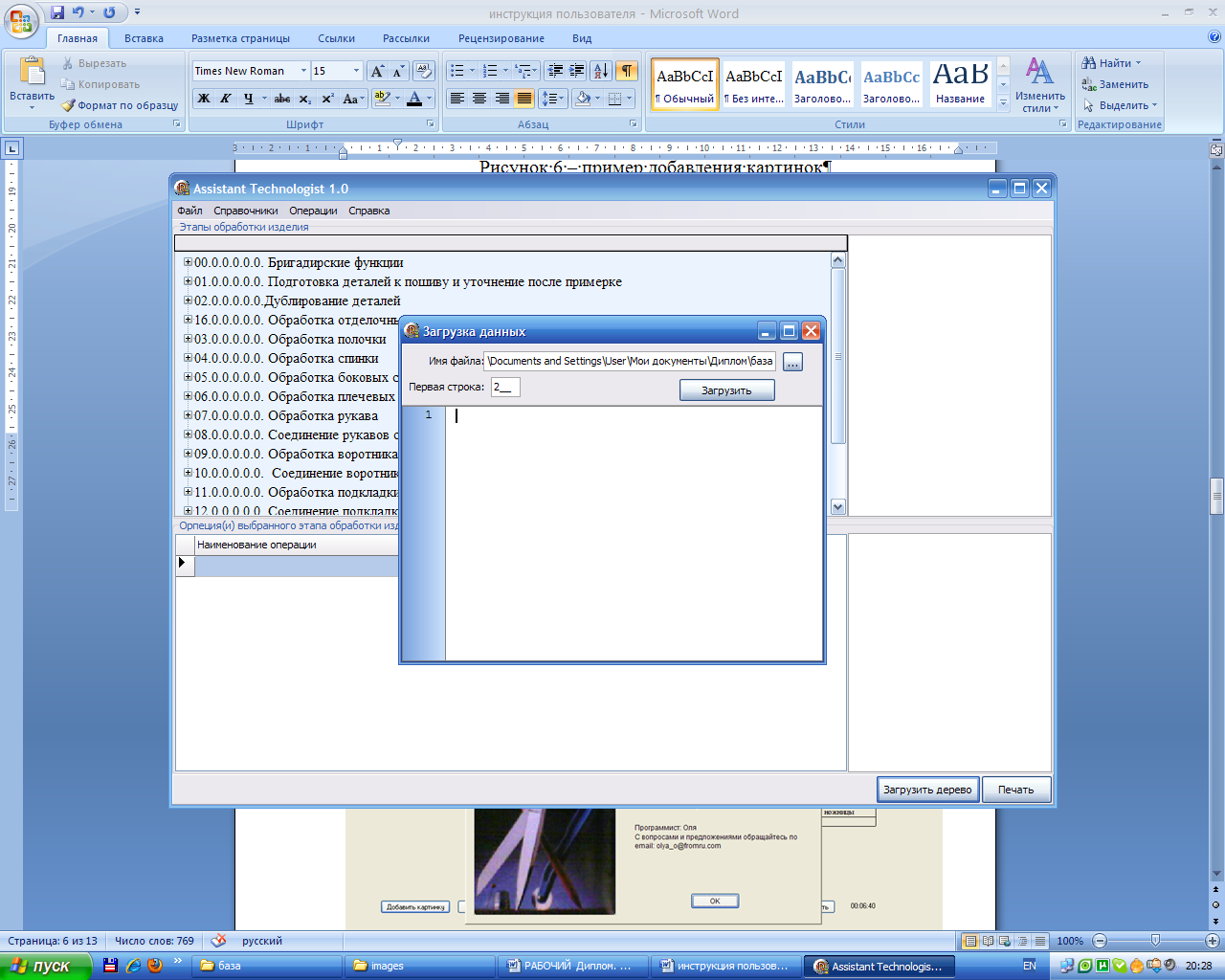Toggle bold (Ж) formatting
1225x980 pixels.
click(203, 98)
